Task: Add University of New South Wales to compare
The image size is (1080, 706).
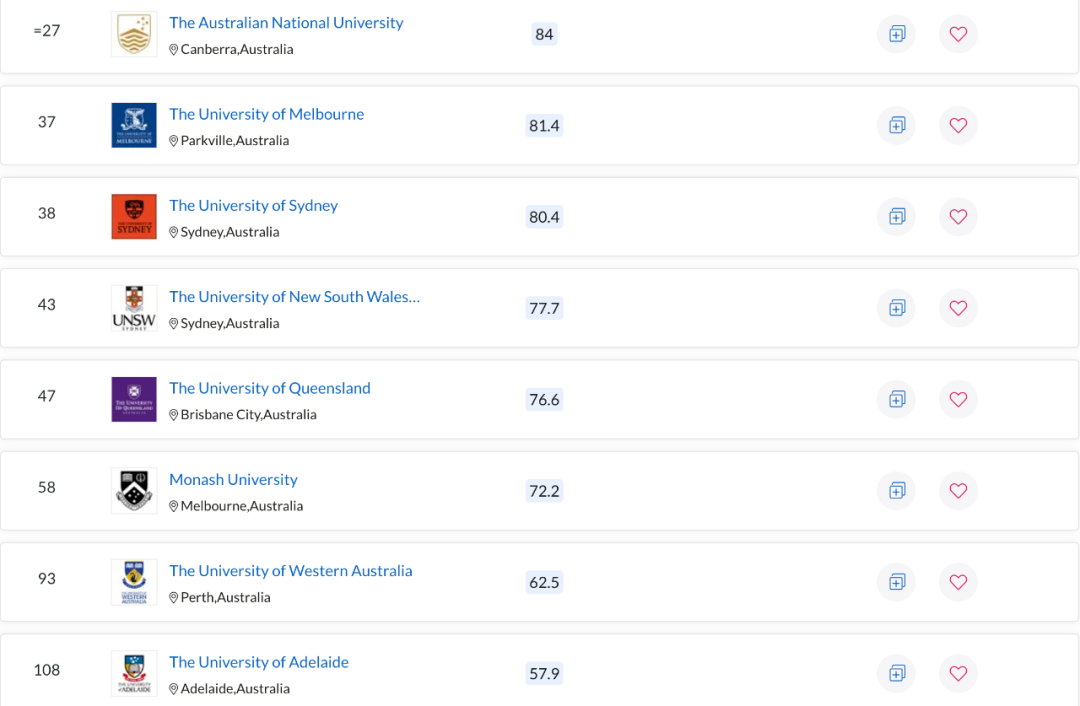Action: pos(896,308)
